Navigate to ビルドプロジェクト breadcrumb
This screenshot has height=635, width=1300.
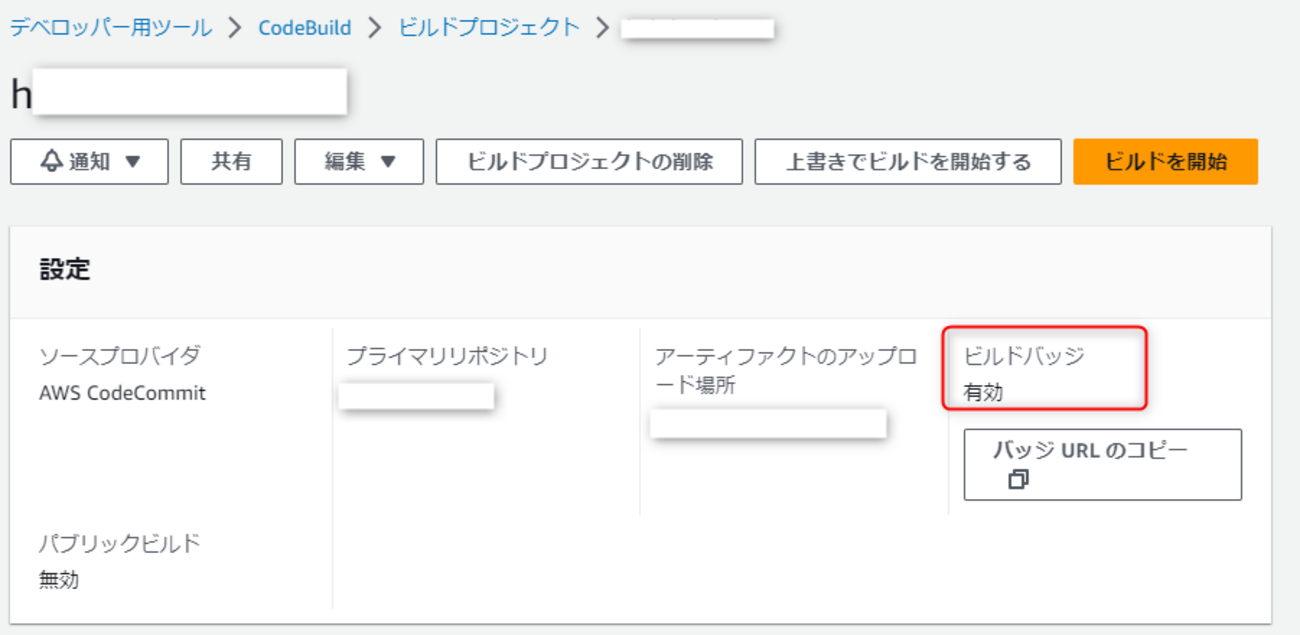pyautogui.click(x=489, y=28)
